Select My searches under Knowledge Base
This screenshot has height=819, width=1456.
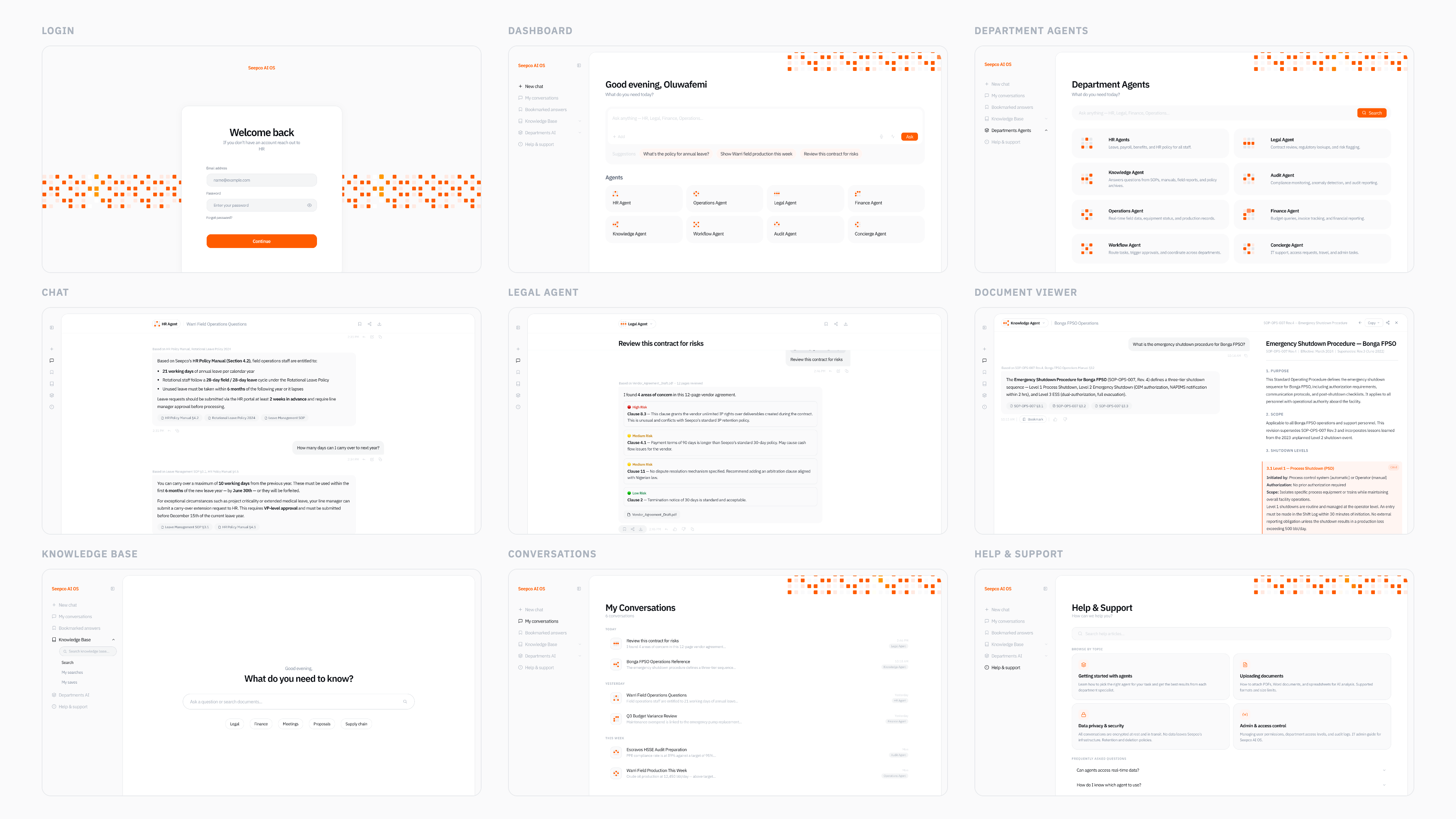click(x=72, y=672)
